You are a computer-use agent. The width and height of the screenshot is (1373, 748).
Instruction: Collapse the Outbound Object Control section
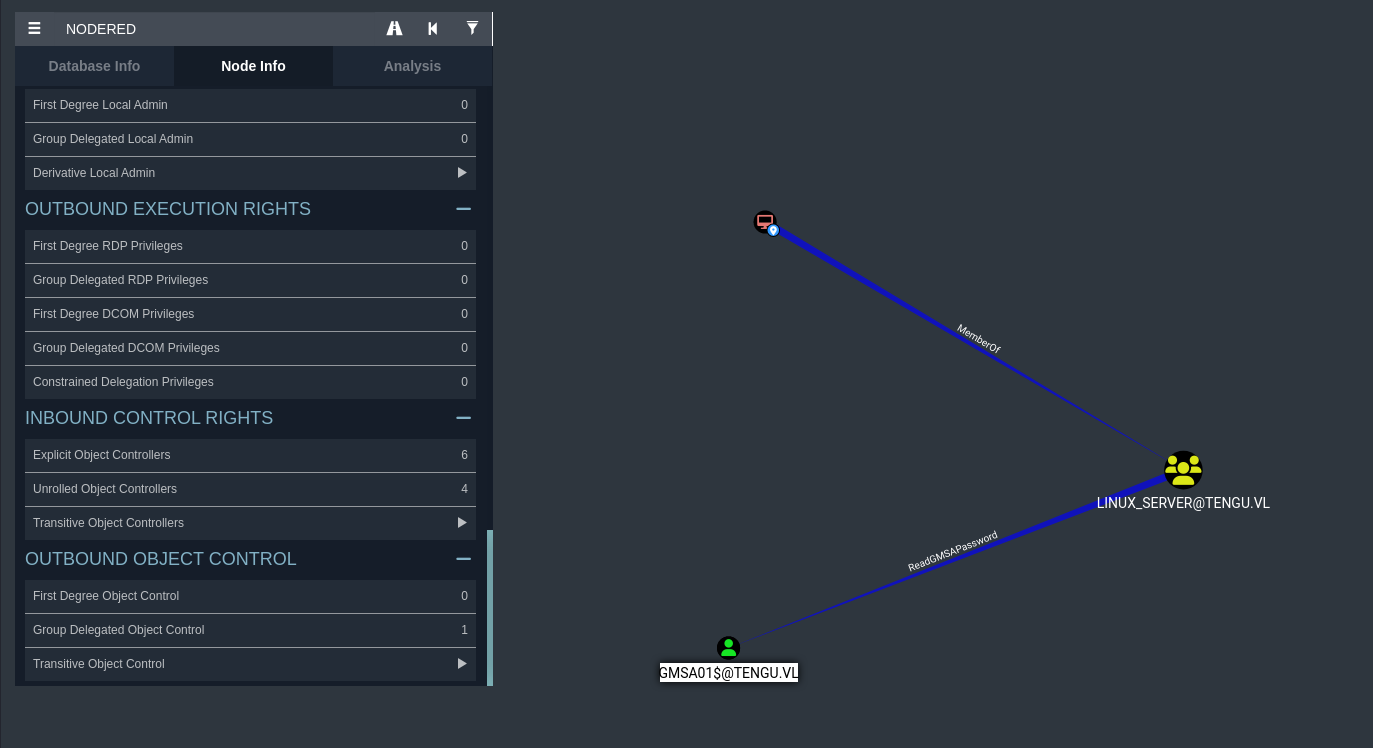[x=463, y=559]
